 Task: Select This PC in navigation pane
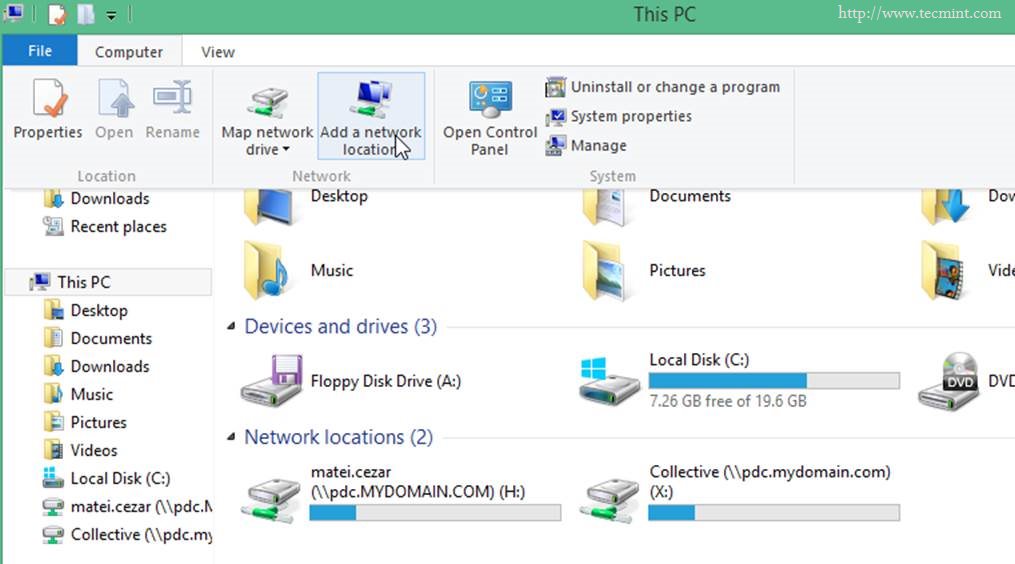(x=84, y=282)
